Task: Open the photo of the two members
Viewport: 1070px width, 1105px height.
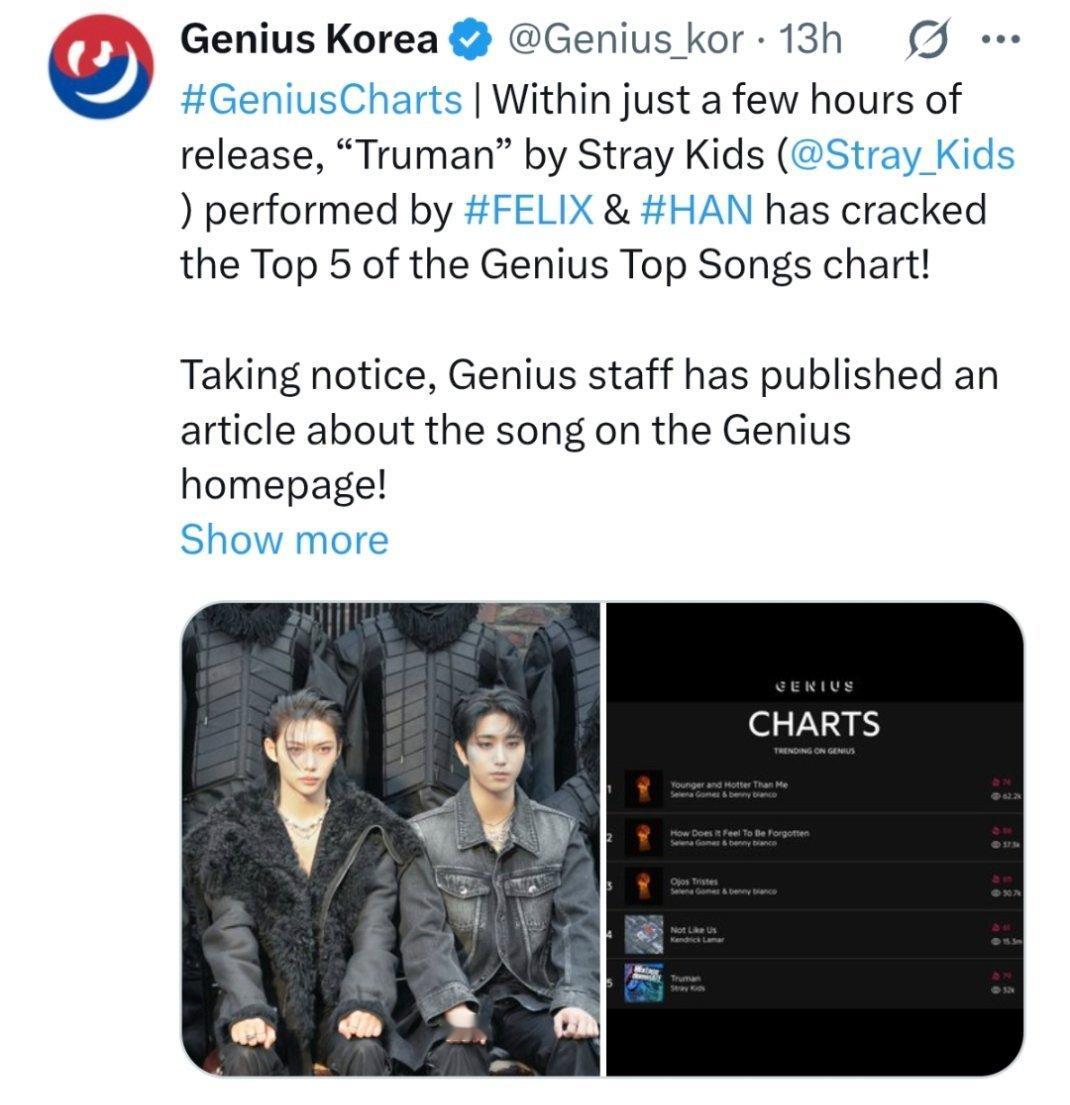Action: 391,839
